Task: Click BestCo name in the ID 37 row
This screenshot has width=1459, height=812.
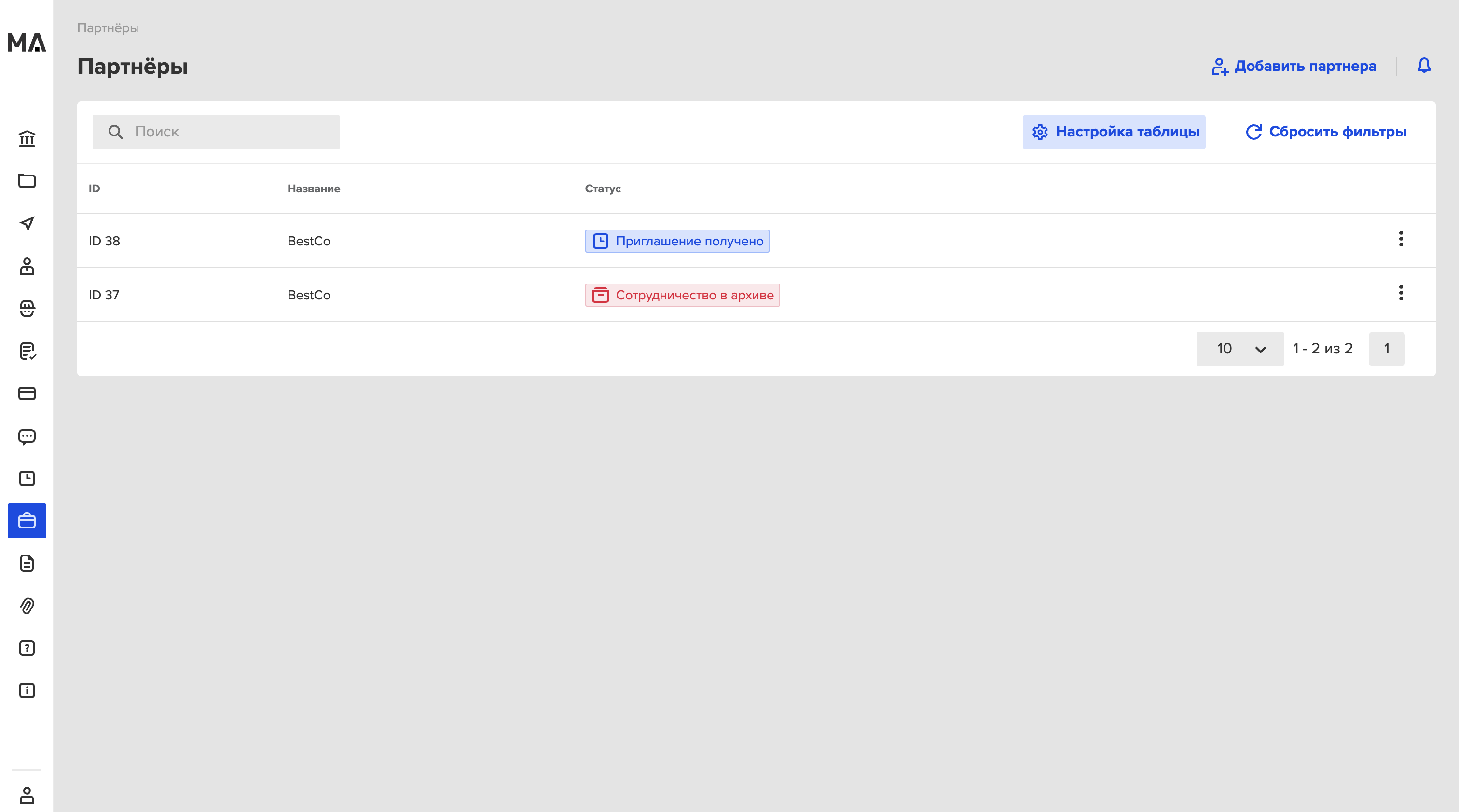Action: coord(309,295)
